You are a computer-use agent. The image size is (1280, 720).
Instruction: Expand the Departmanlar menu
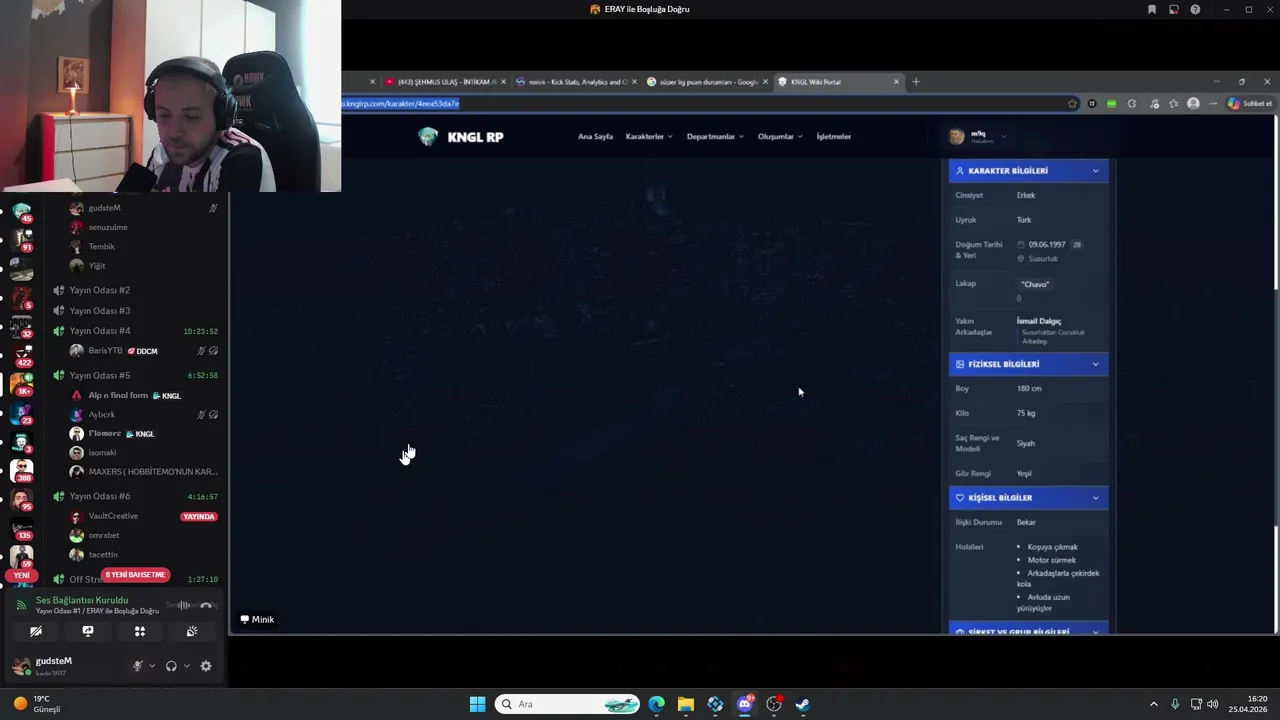pyautogui.click(x=715, y=137)
